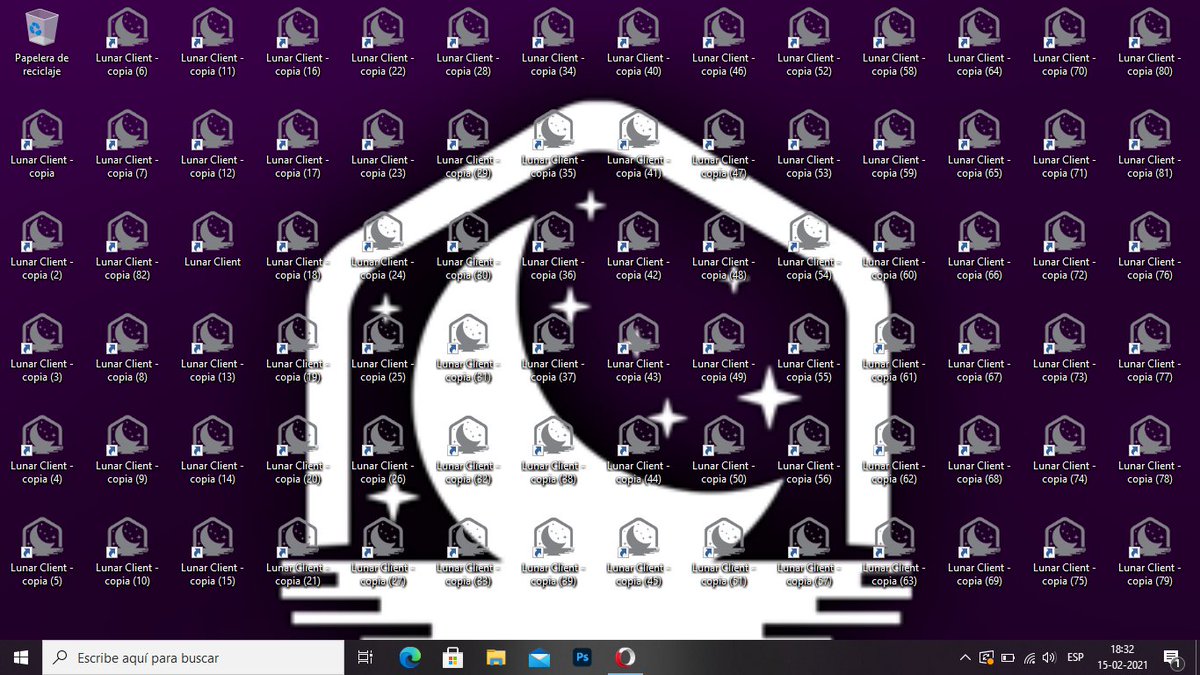1200x675 pixels.
Task: Open the Mail app from the taskbar
Action: [x=539, y=657]
